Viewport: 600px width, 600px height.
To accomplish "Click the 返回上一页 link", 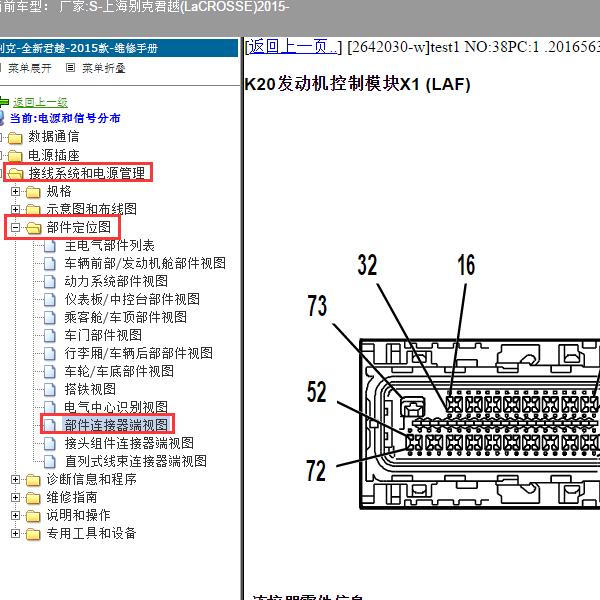I will point(292,47).
